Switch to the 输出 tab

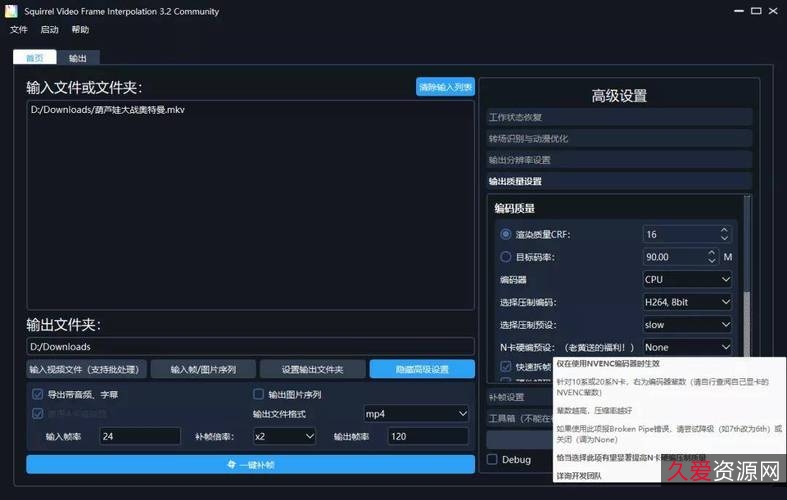(x=78, y=58)
